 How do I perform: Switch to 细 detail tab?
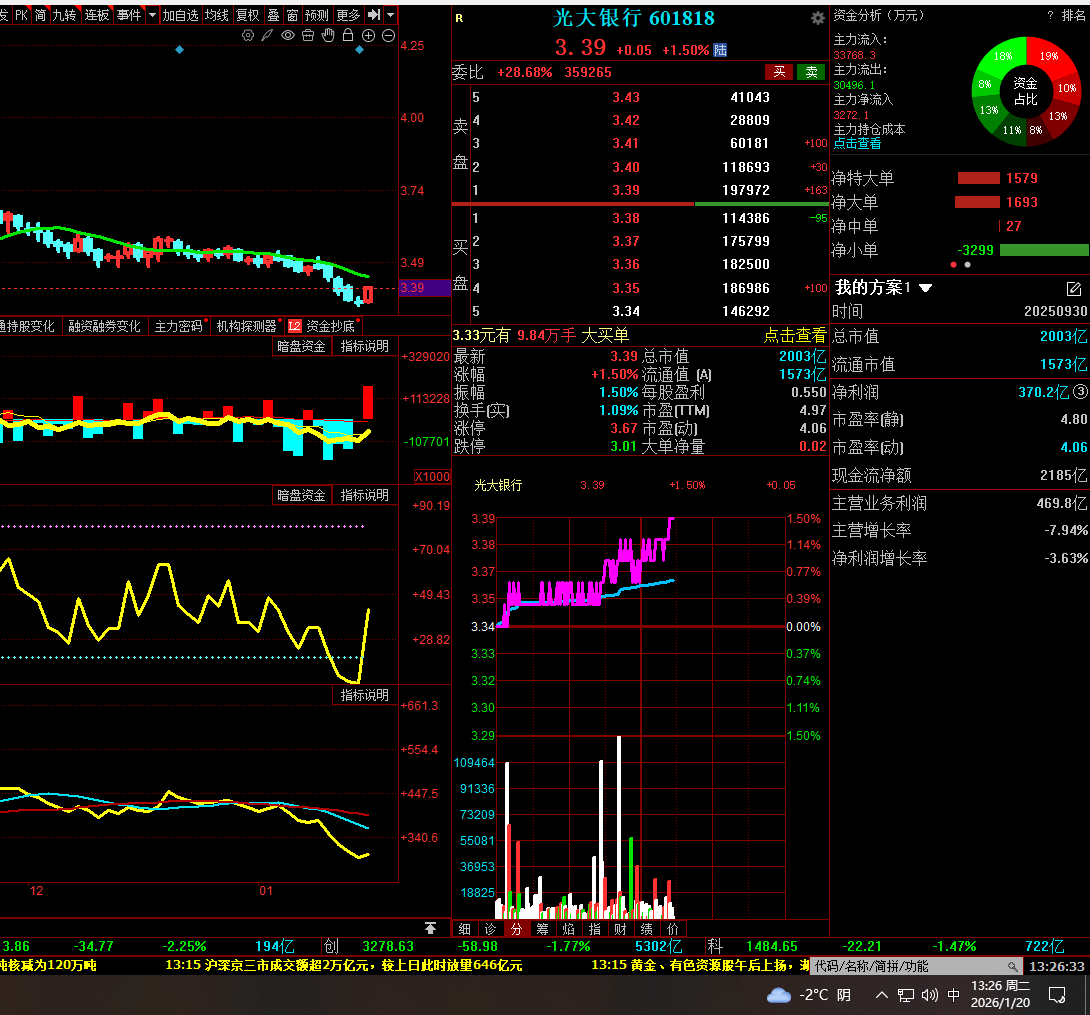pyautogui.click(x=464, y=929)
